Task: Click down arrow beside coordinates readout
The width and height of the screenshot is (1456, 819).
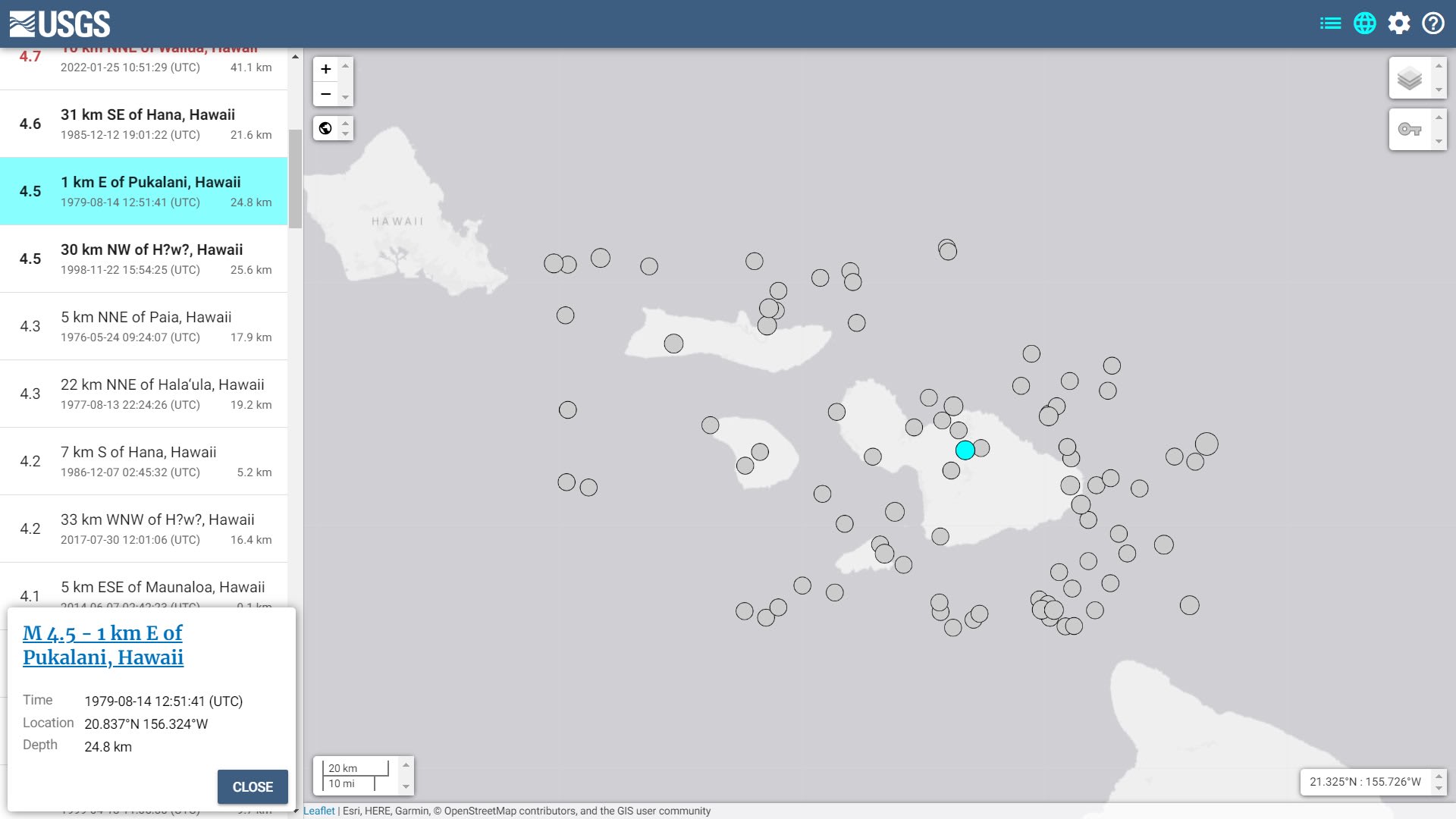Action: 1439,789
